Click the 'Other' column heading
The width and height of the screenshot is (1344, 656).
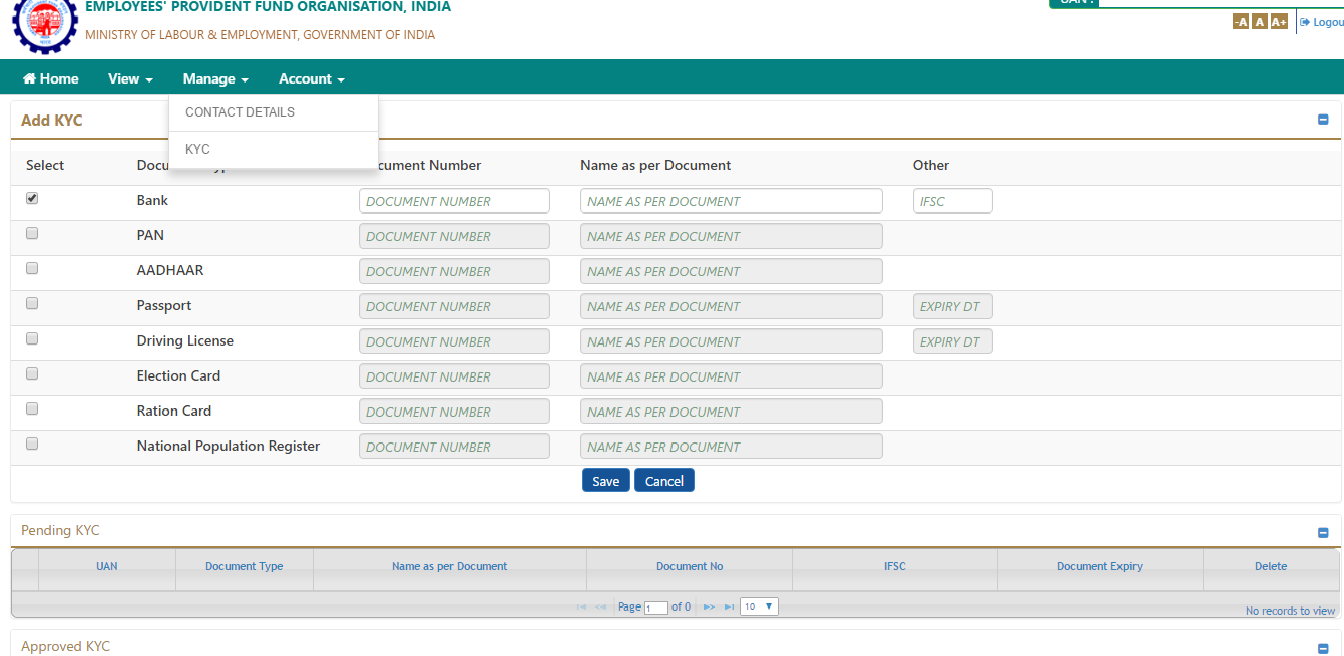pos(931,165)
